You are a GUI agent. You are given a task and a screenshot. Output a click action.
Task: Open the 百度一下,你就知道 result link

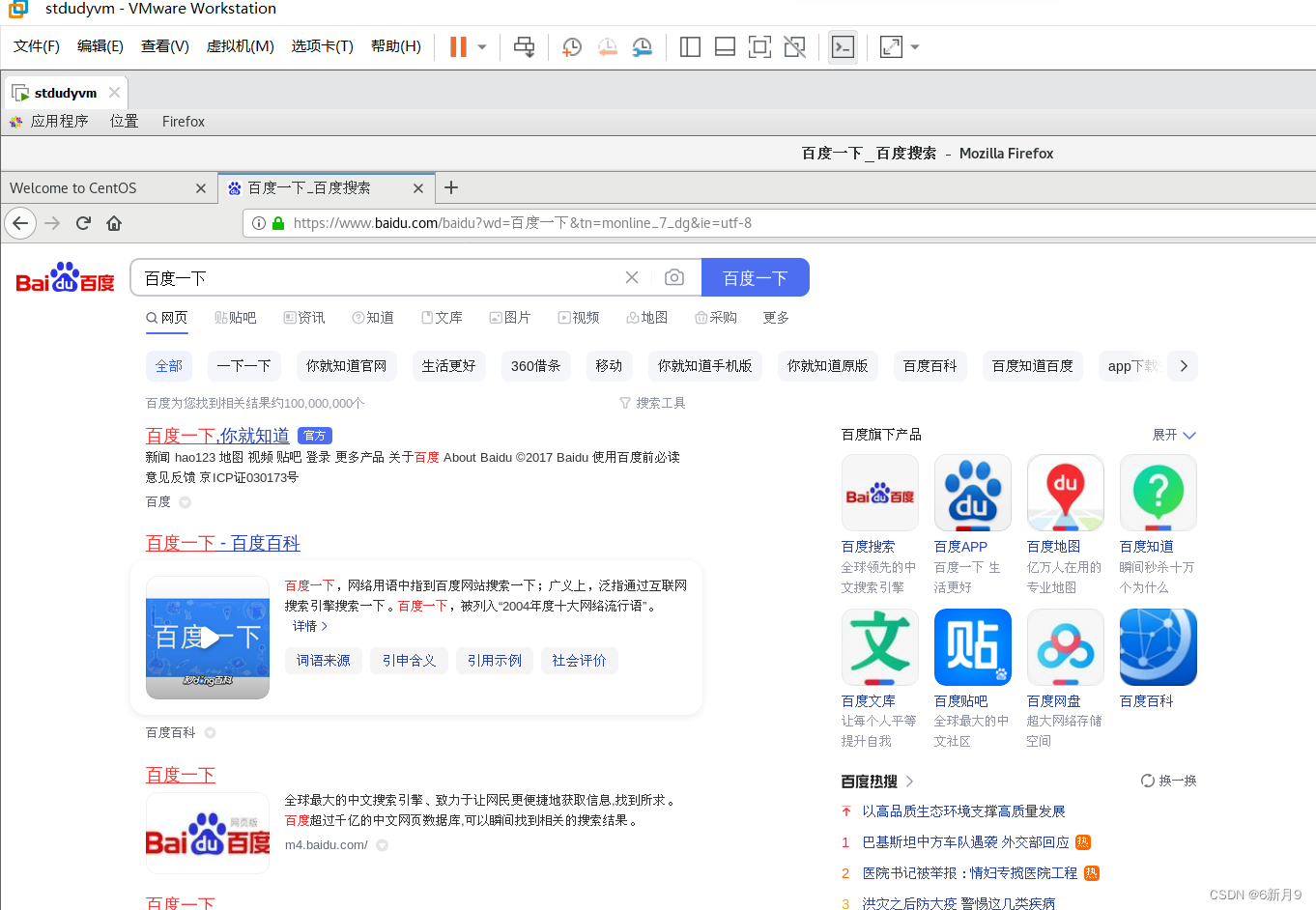[x=217, y=436]
